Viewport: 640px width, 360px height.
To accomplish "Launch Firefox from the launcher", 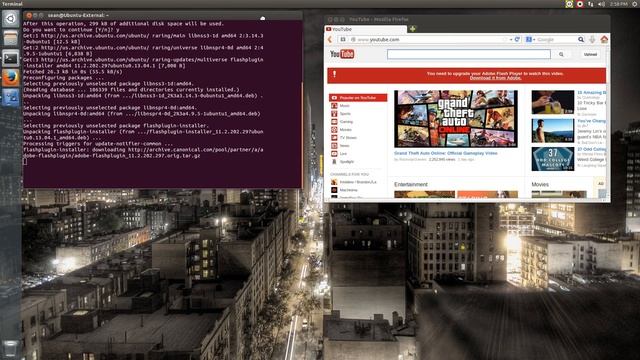I will 11,78.
